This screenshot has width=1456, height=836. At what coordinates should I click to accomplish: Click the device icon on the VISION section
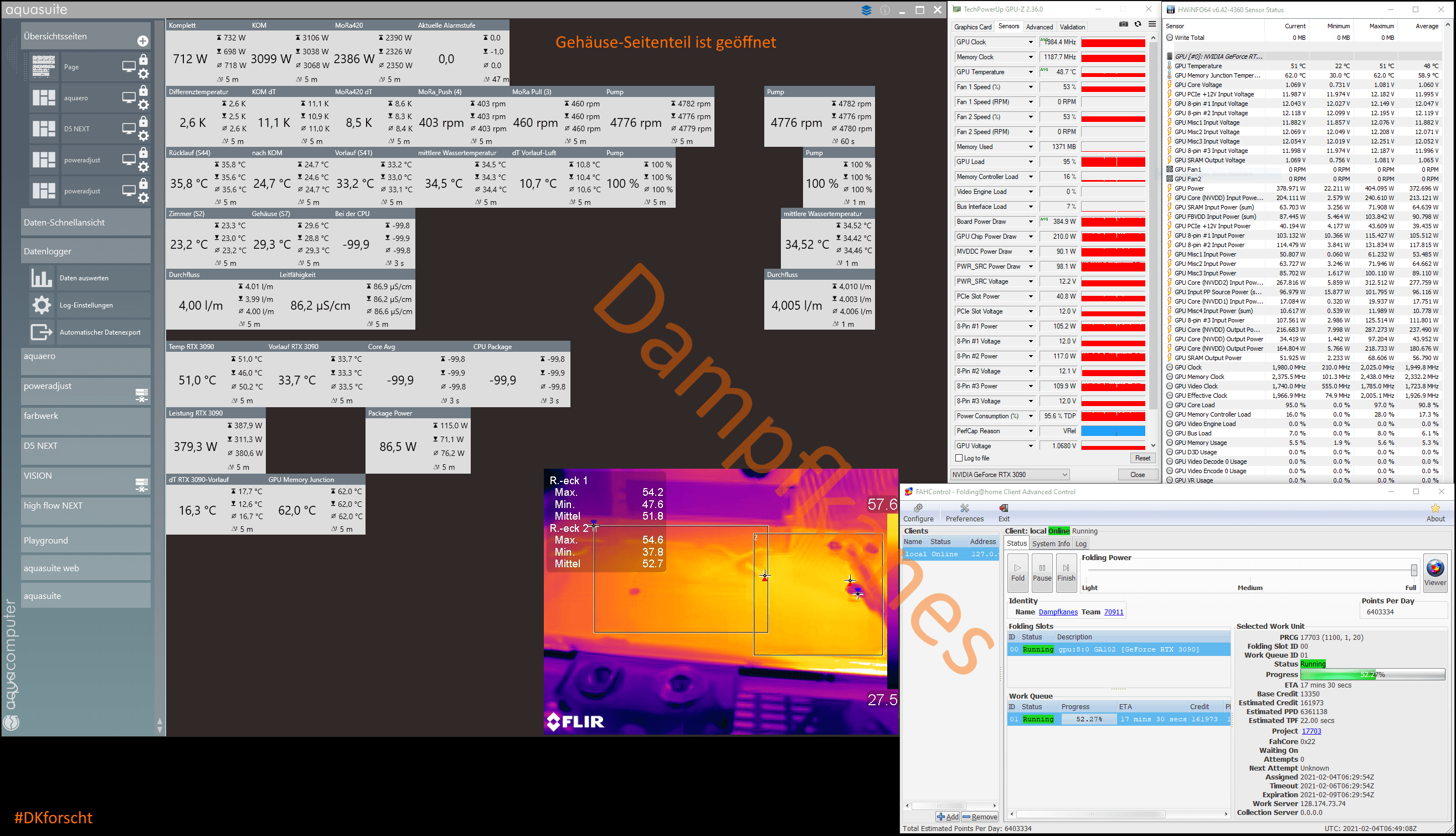tap(141, 485)
